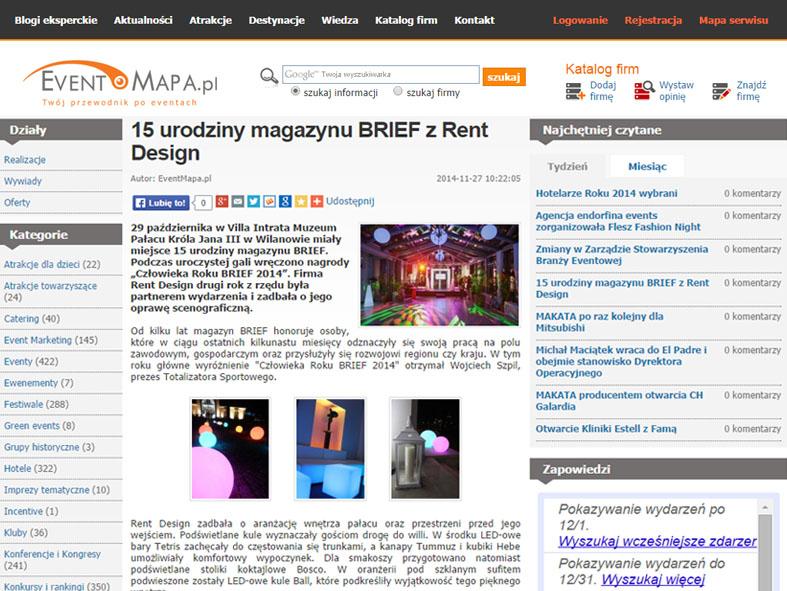Open the Destynacje menu item
The width and height of the screenshot is (787, 591).
pyautogui.click(x=277, y=20)
